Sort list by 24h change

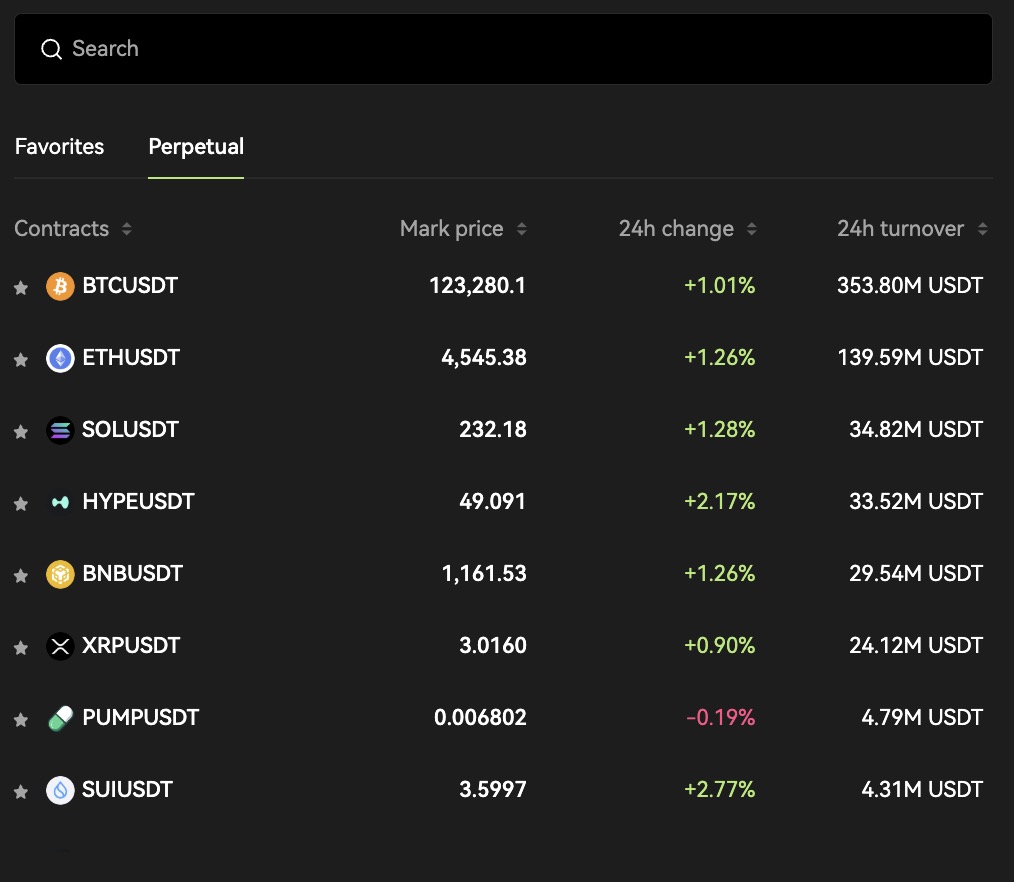[x=751, y=229]
